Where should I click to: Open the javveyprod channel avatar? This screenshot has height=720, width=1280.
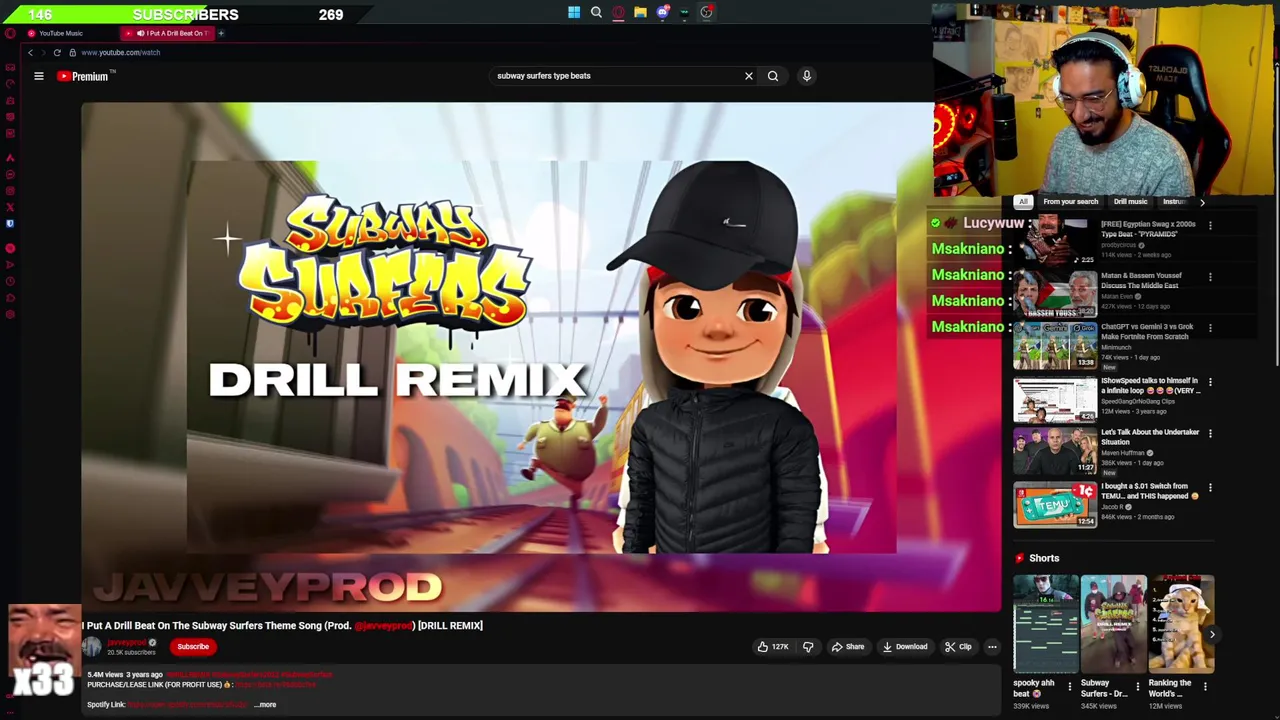click(92, 647)
